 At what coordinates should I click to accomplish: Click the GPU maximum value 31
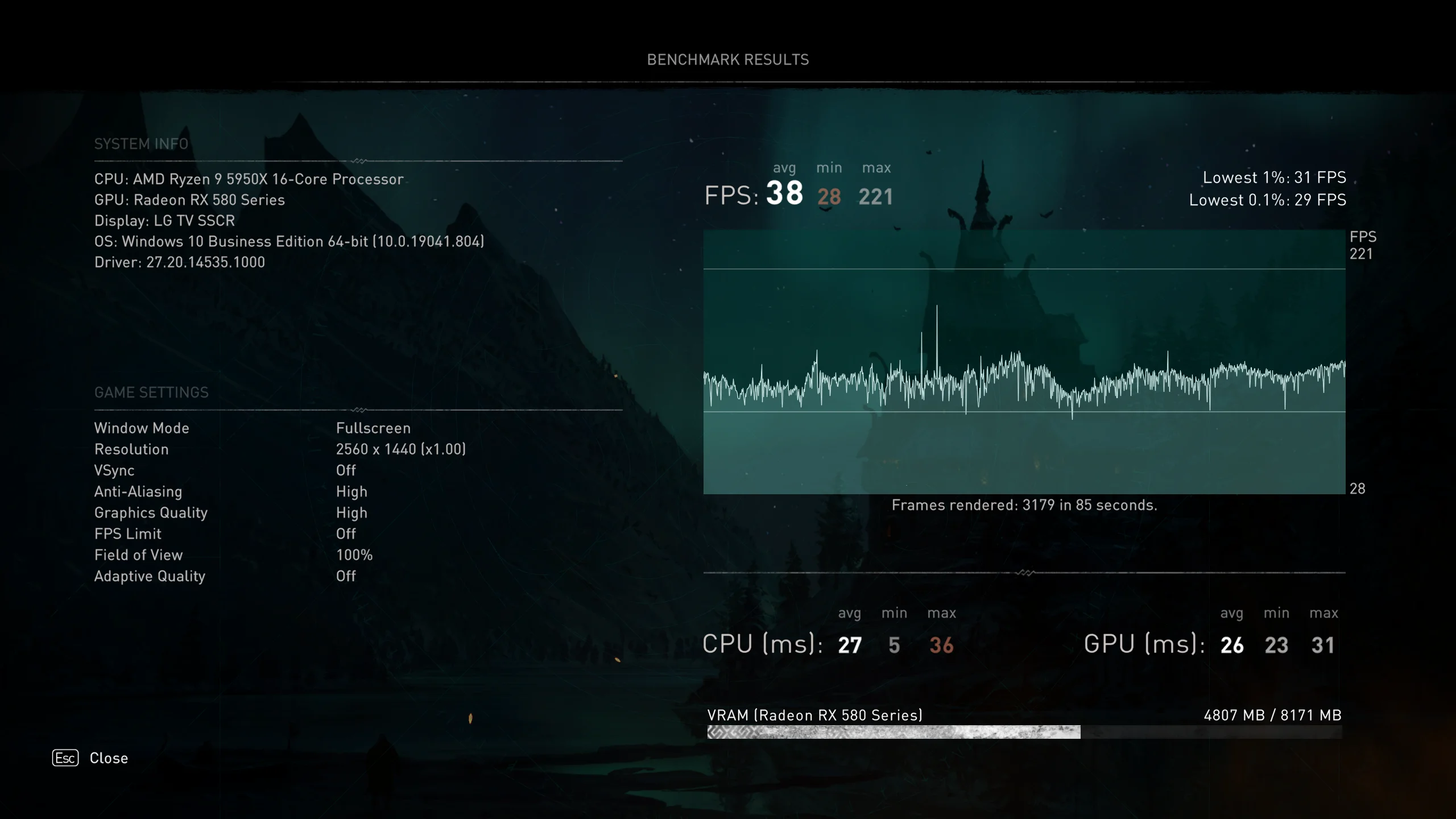coord(1323,646)
